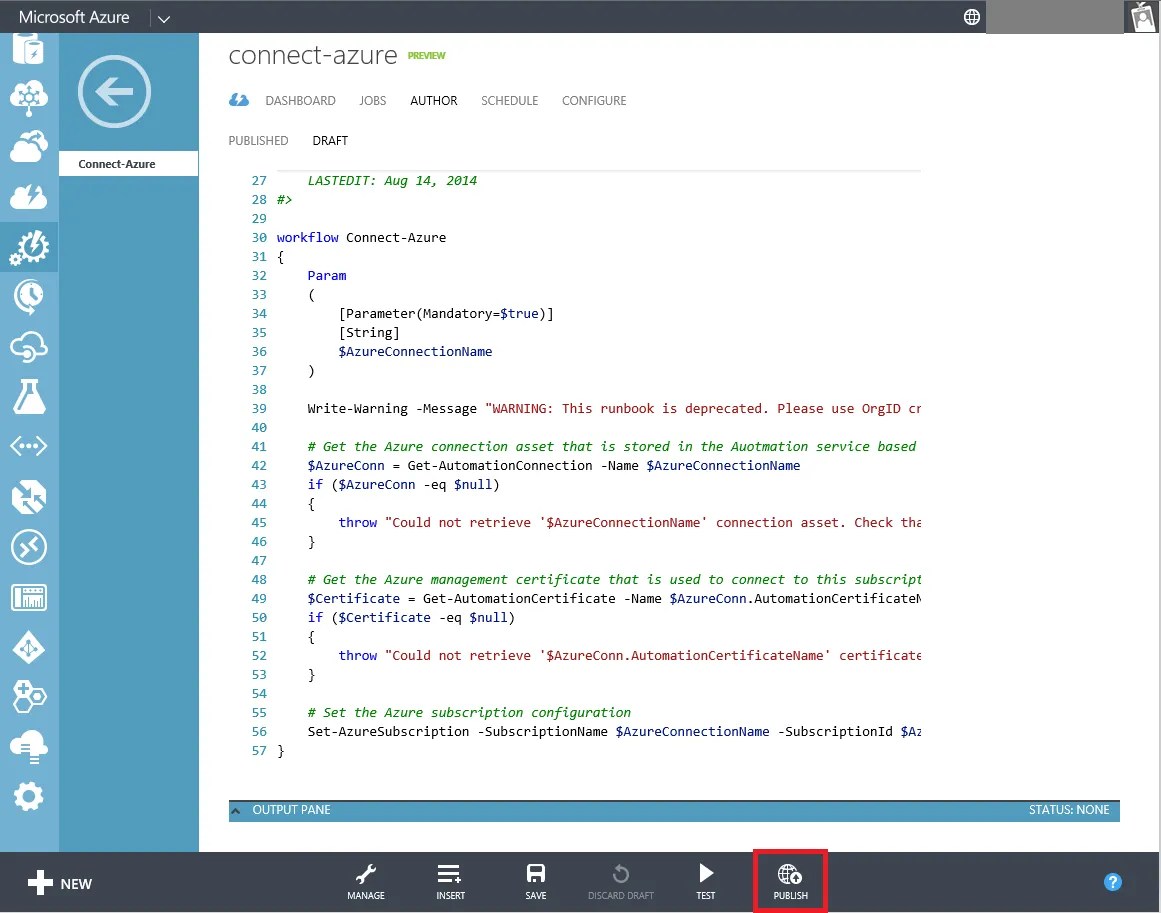Screen dimensions: 1161x913
Task: Publish the runbook draft
Action: 790,882
